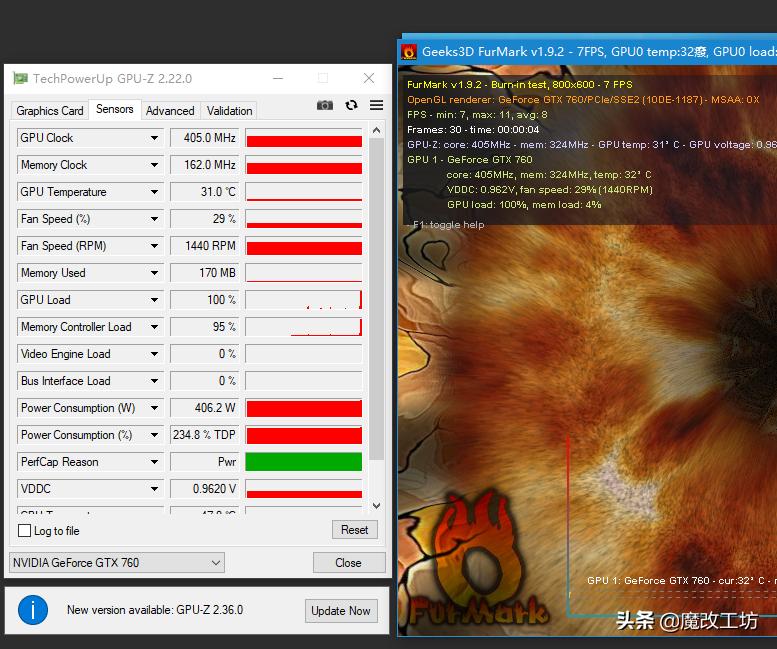Click the sensor list scrollbar down arrow
This screenshot has height=649, width=777.
[x=377, y=506]
